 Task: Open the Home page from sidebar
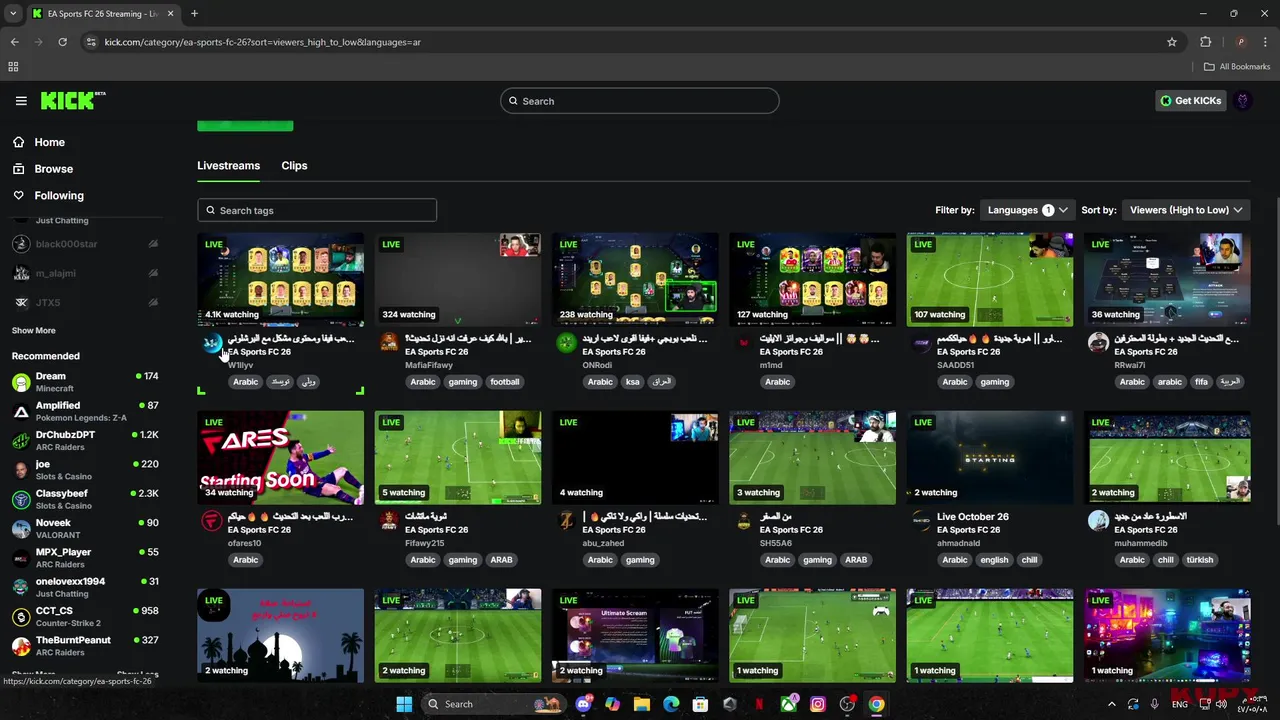coord(49,142)
